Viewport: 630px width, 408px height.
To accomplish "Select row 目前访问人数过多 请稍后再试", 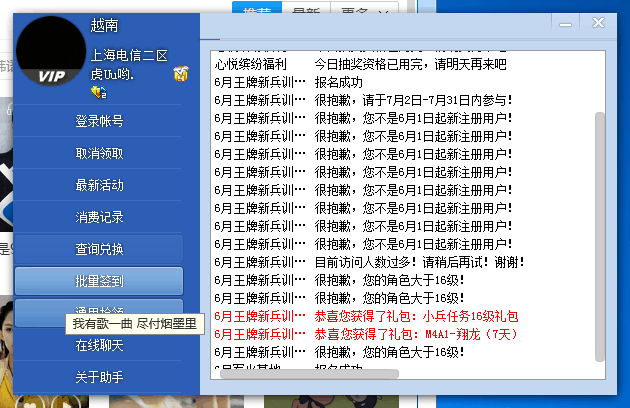I will coord(370,262).
